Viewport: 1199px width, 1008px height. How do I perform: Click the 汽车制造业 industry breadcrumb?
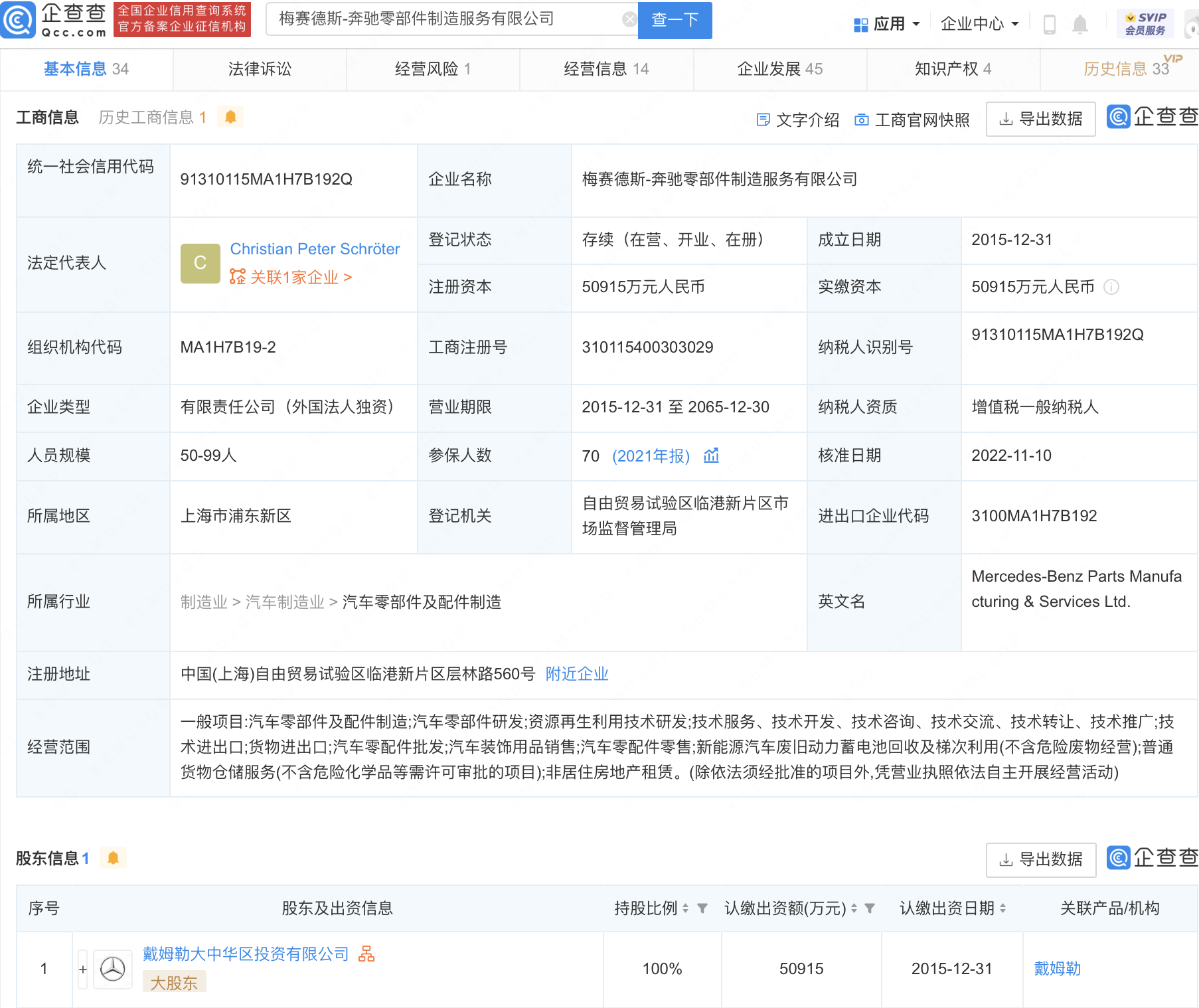point(285,602)
